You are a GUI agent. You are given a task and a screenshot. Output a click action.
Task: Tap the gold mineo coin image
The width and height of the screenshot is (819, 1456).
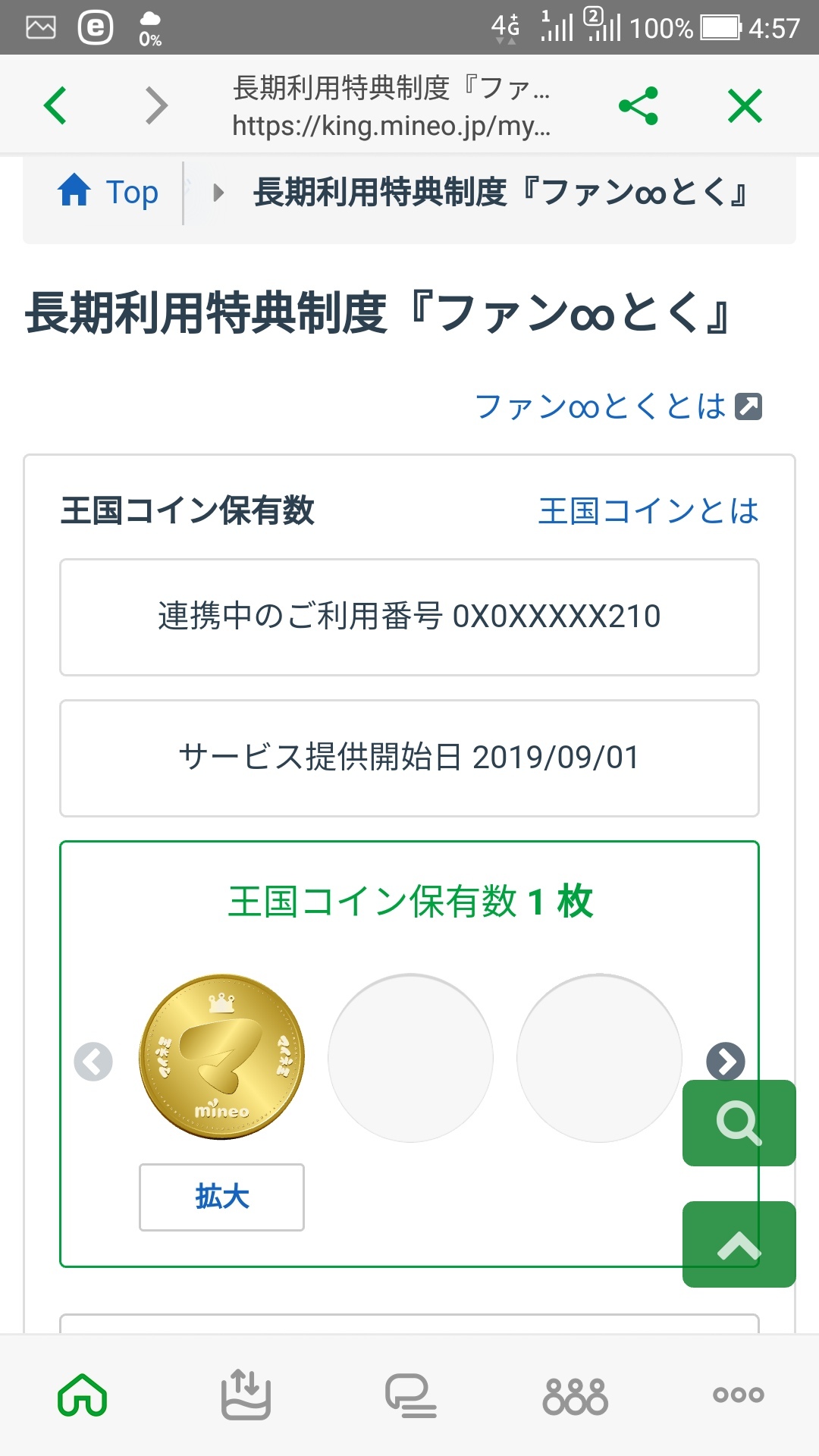[x=221, y=1056]
